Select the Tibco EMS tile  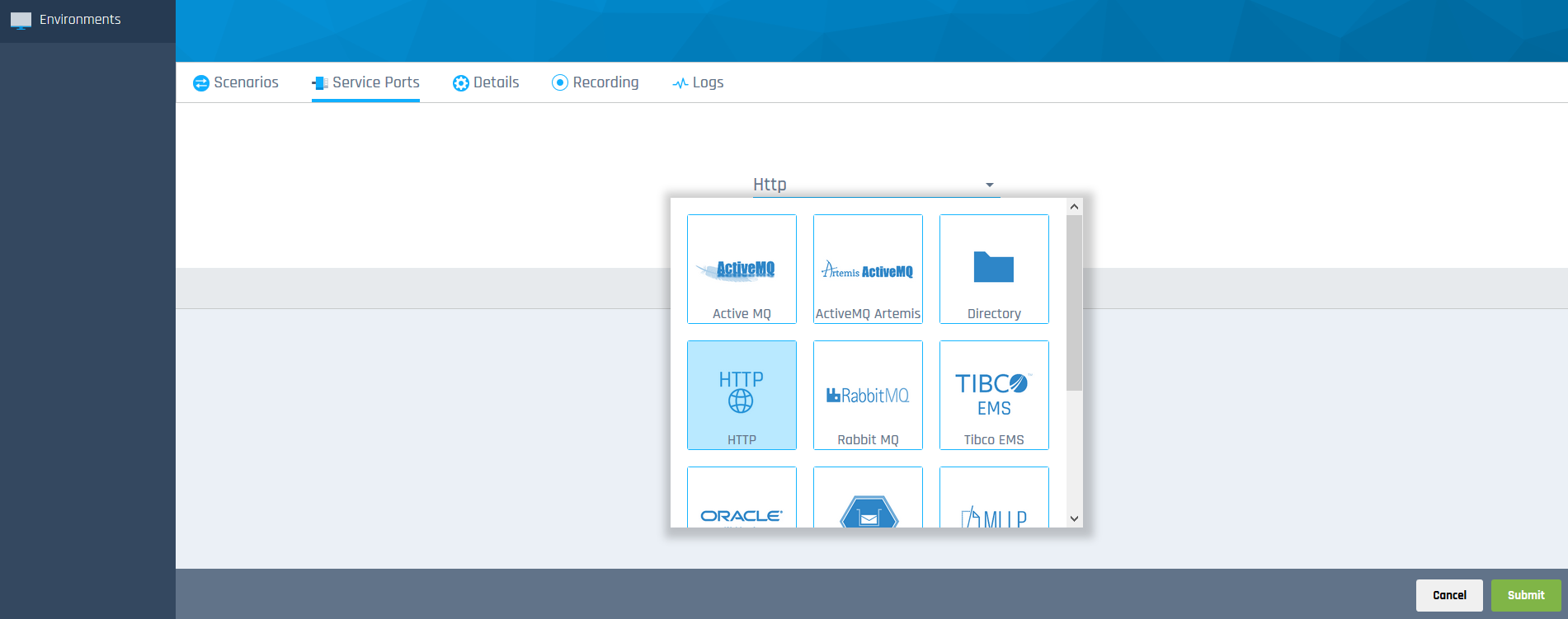tap(994, 395)
